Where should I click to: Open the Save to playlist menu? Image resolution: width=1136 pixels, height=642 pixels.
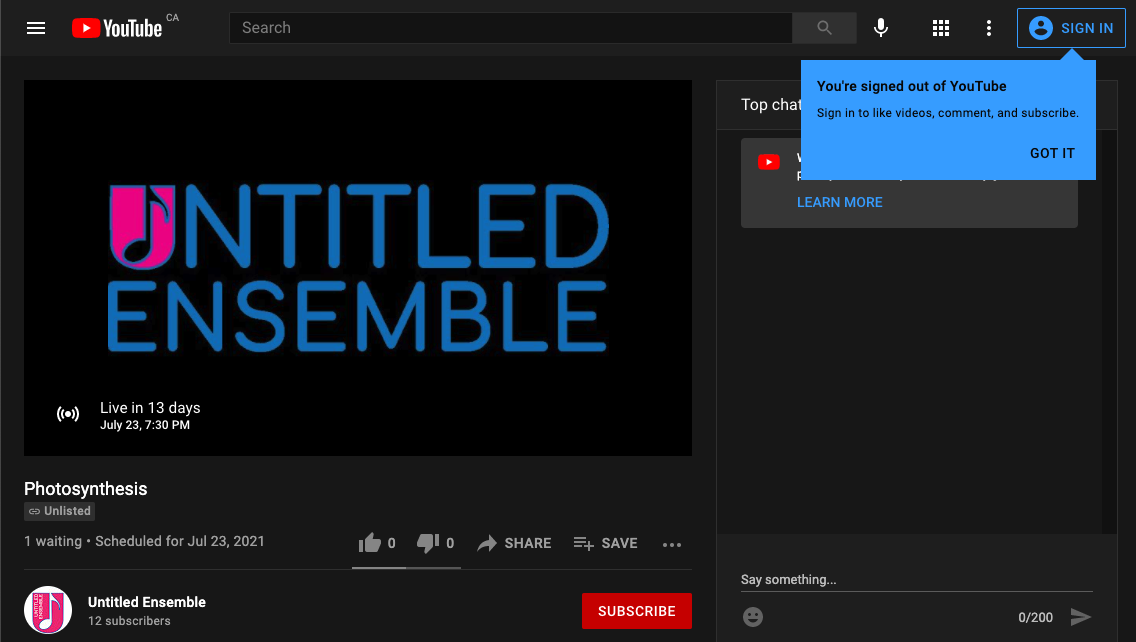tap(605, 543)
